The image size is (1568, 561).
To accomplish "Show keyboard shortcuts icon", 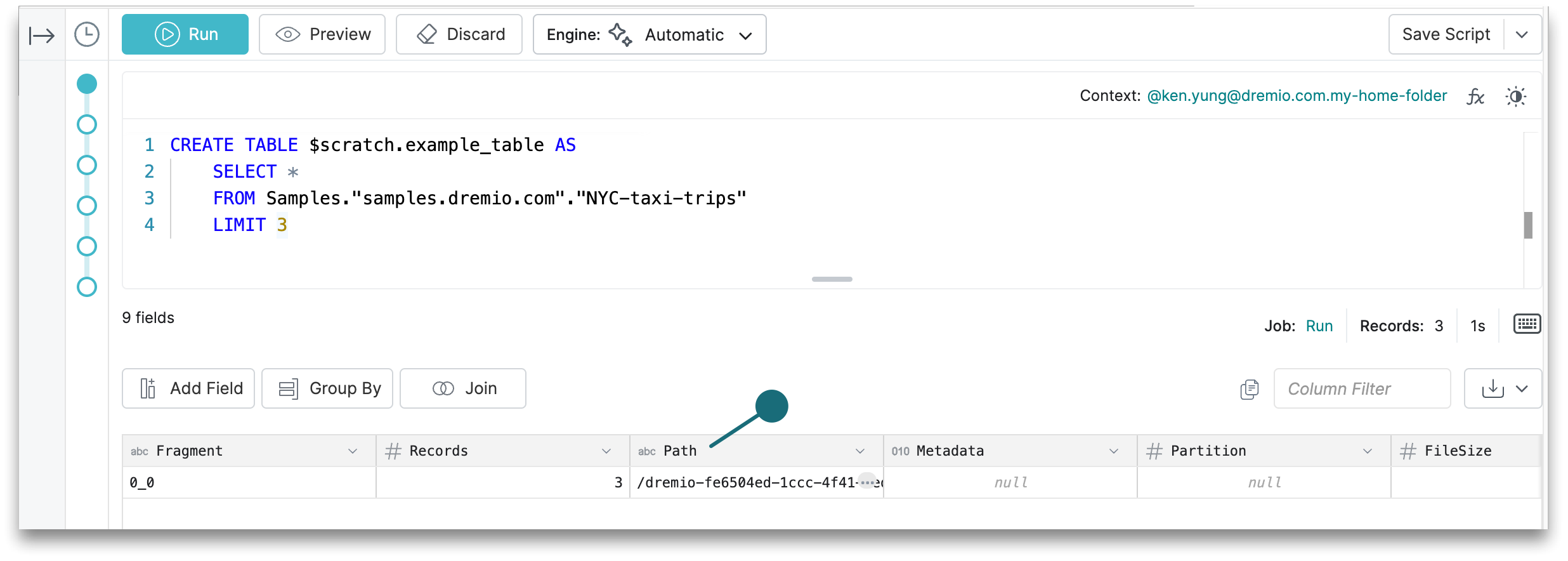I will point(1527,324).
